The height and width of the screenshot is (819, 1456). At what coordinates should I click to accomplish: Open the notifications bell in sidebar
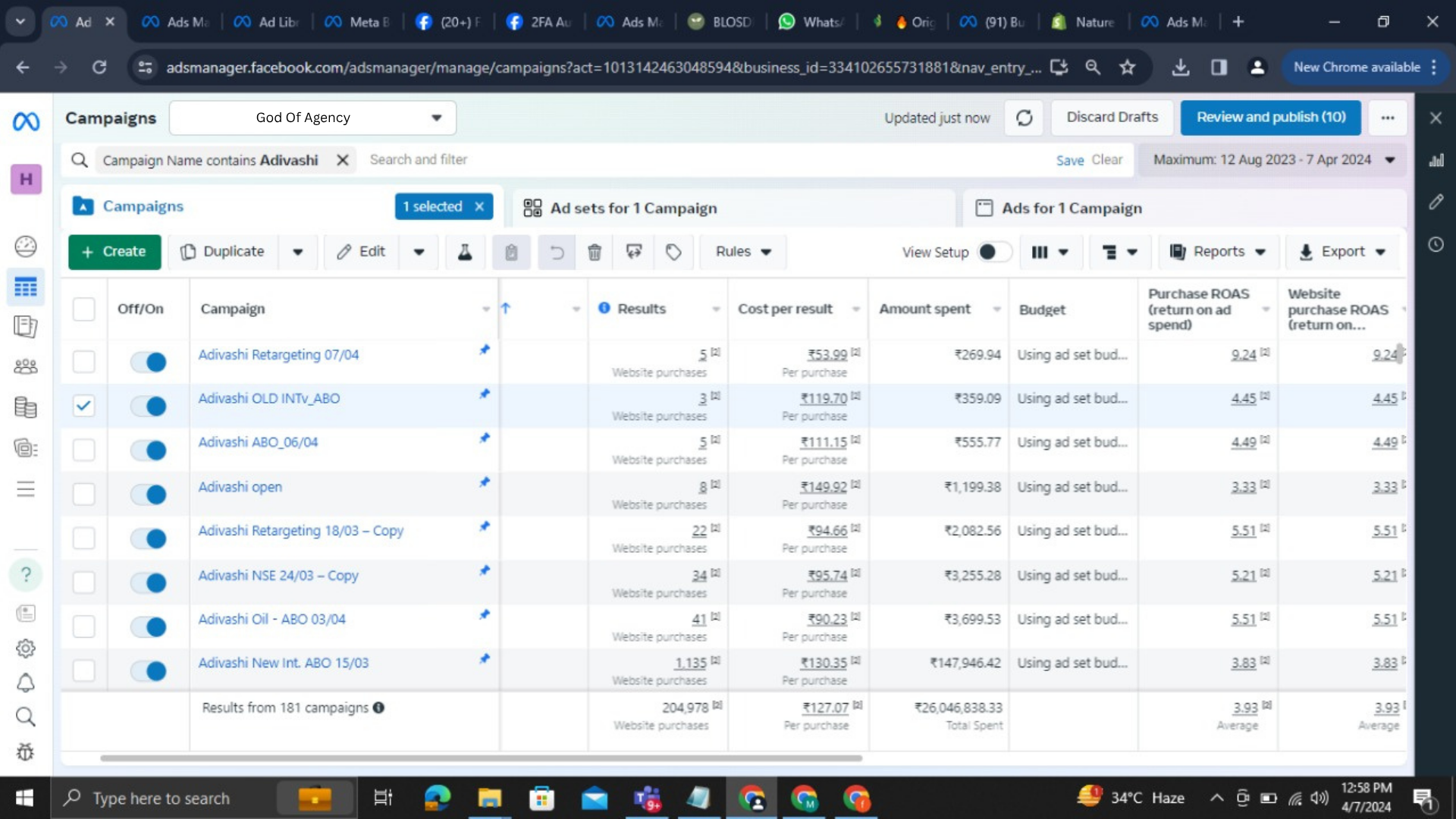click(x=26, y=683)
